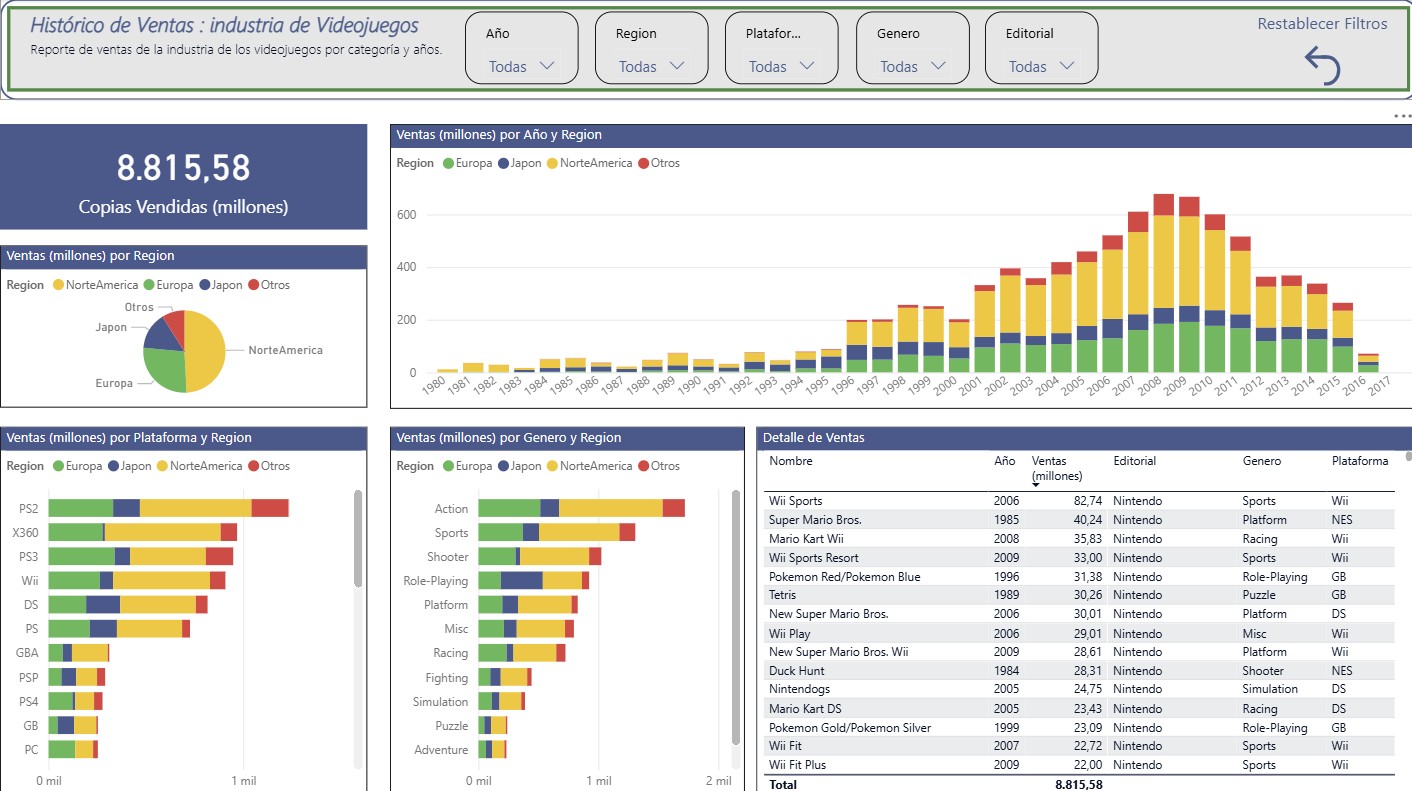Screen dimensions: 1412x791
Task: Select the Mario Kart Wii row
Action: pyautogui.click(x=1080, y=539)
